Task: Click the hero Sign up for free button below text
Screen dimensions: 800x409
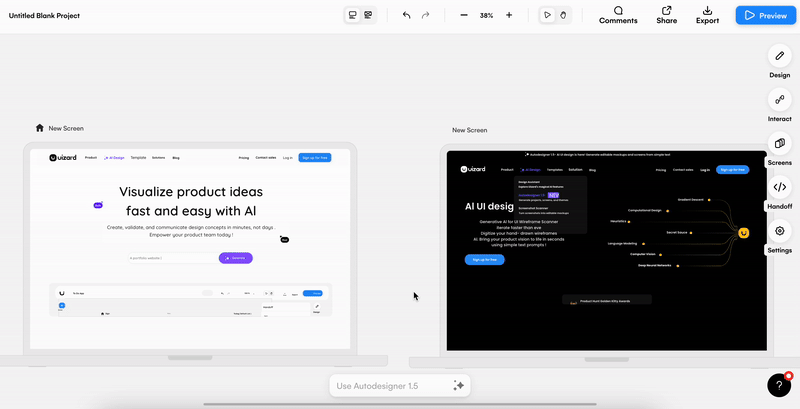Action: pos(484,260)
